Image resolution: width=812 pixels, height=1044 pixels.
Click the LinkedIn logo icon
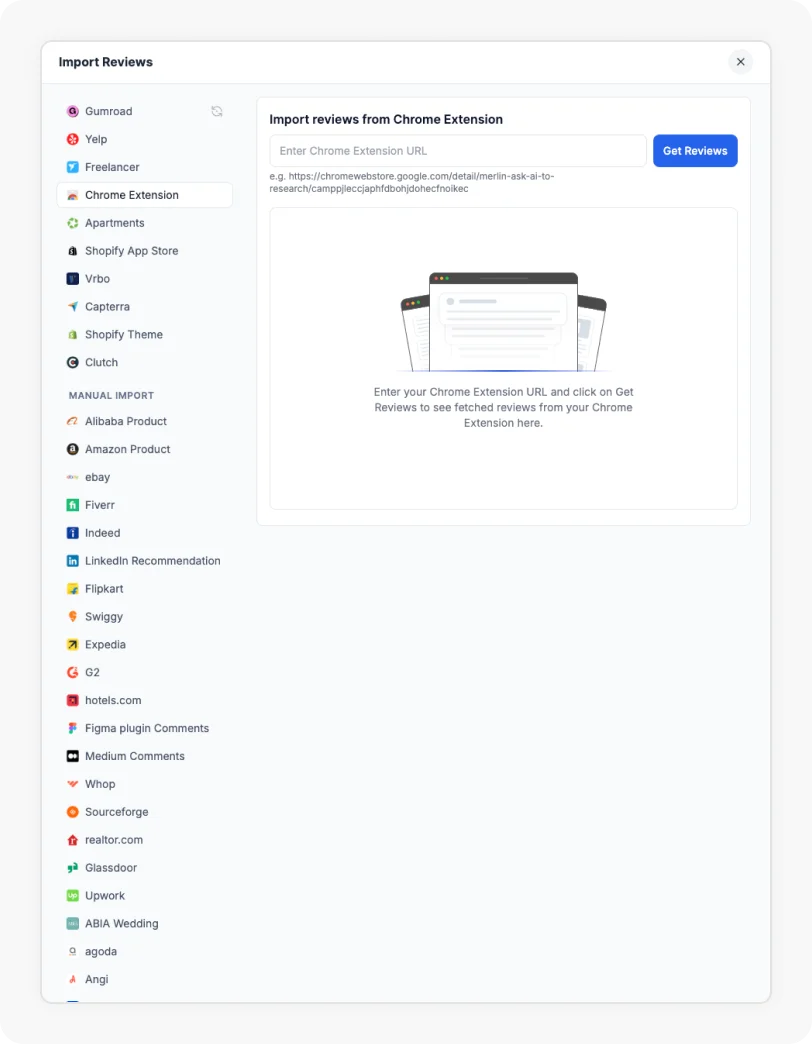pos(73,561)
